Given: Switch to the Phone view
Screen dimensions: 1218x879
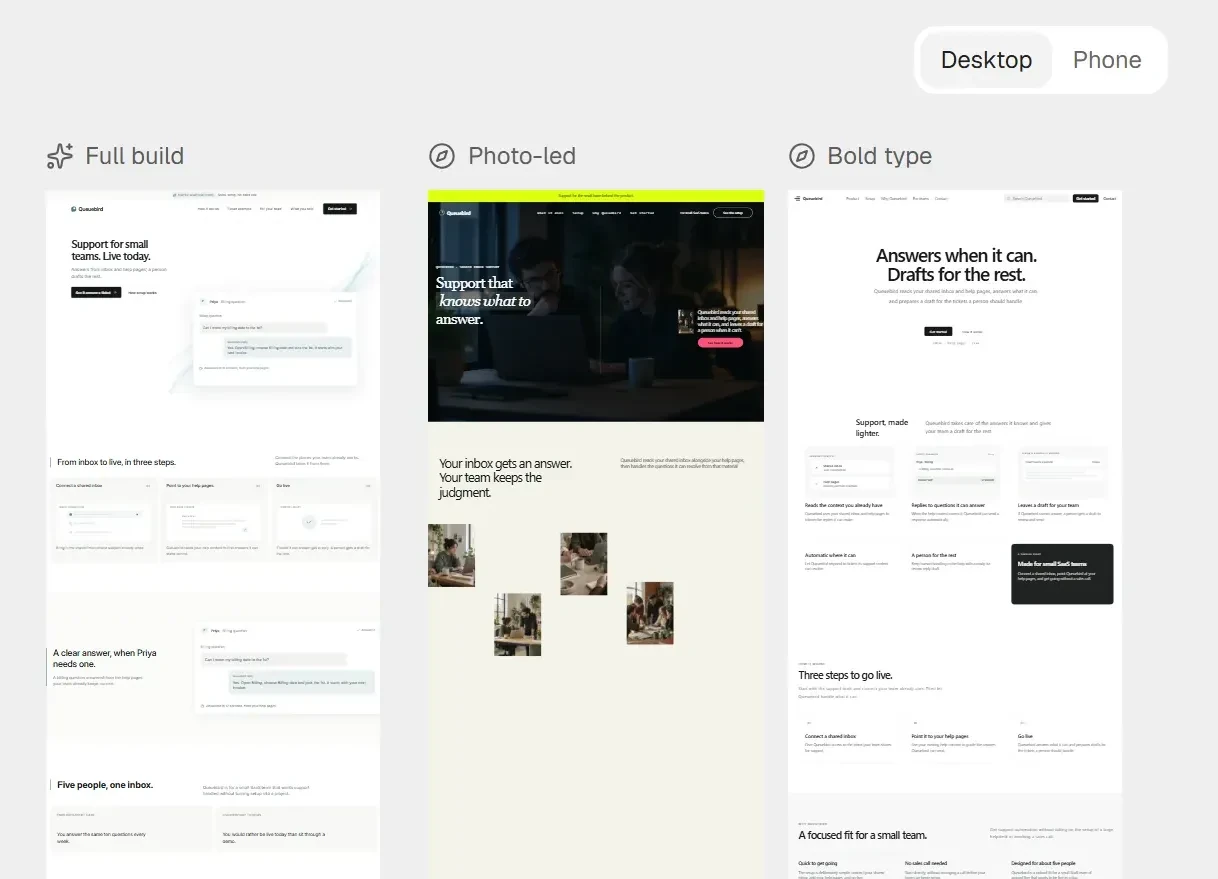Looking at the screenshot, I should 1106,60.
